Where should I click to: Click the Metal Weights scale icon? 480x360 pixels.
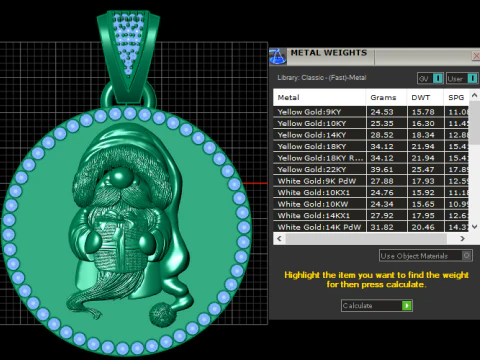coord(277,56)
